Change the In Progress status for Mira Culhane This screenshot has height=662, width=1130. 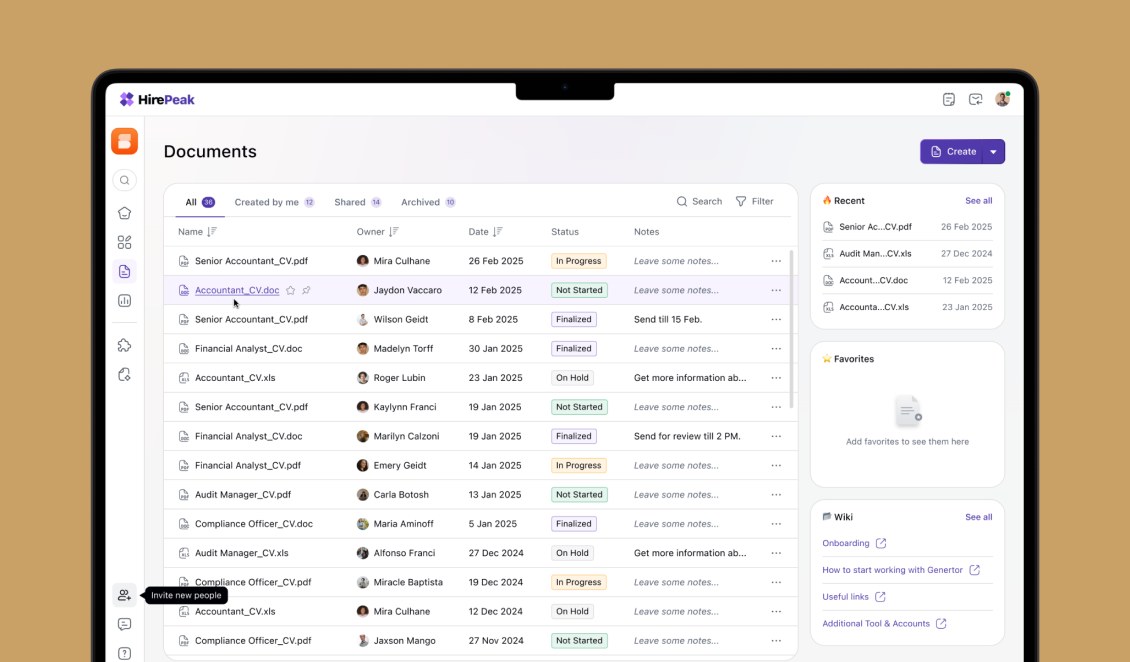click(579, 261)
